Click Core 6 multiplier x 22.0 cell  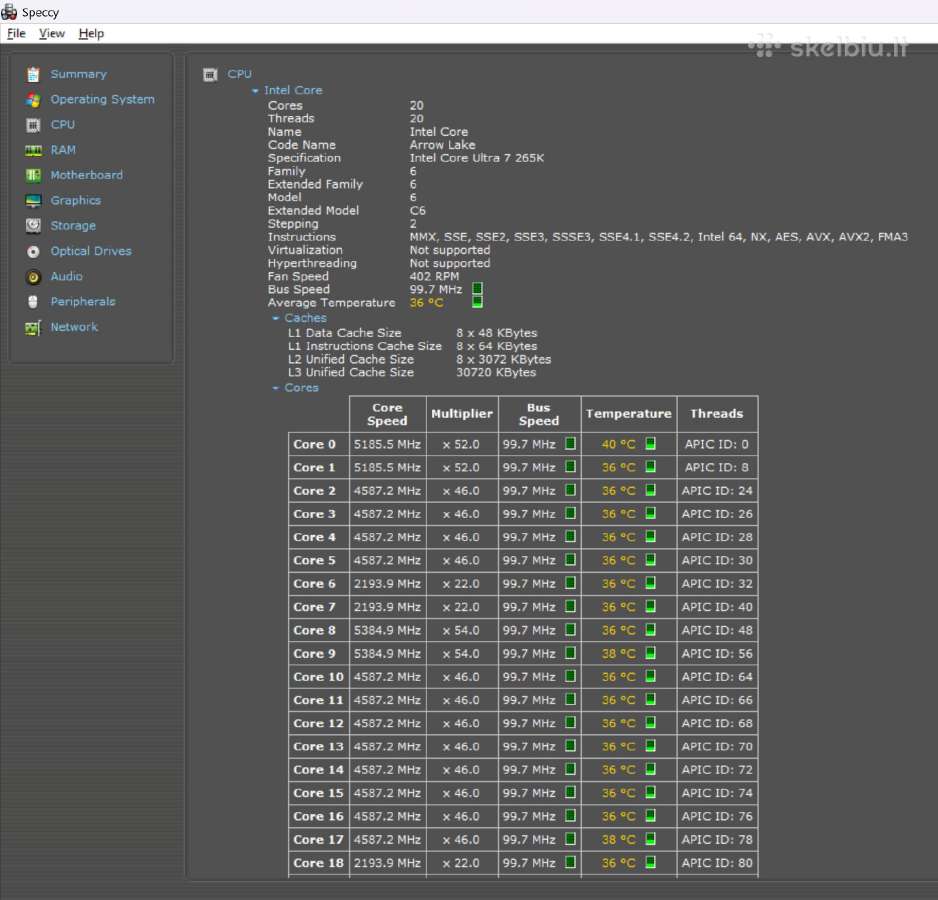click(x=462, y=583)
